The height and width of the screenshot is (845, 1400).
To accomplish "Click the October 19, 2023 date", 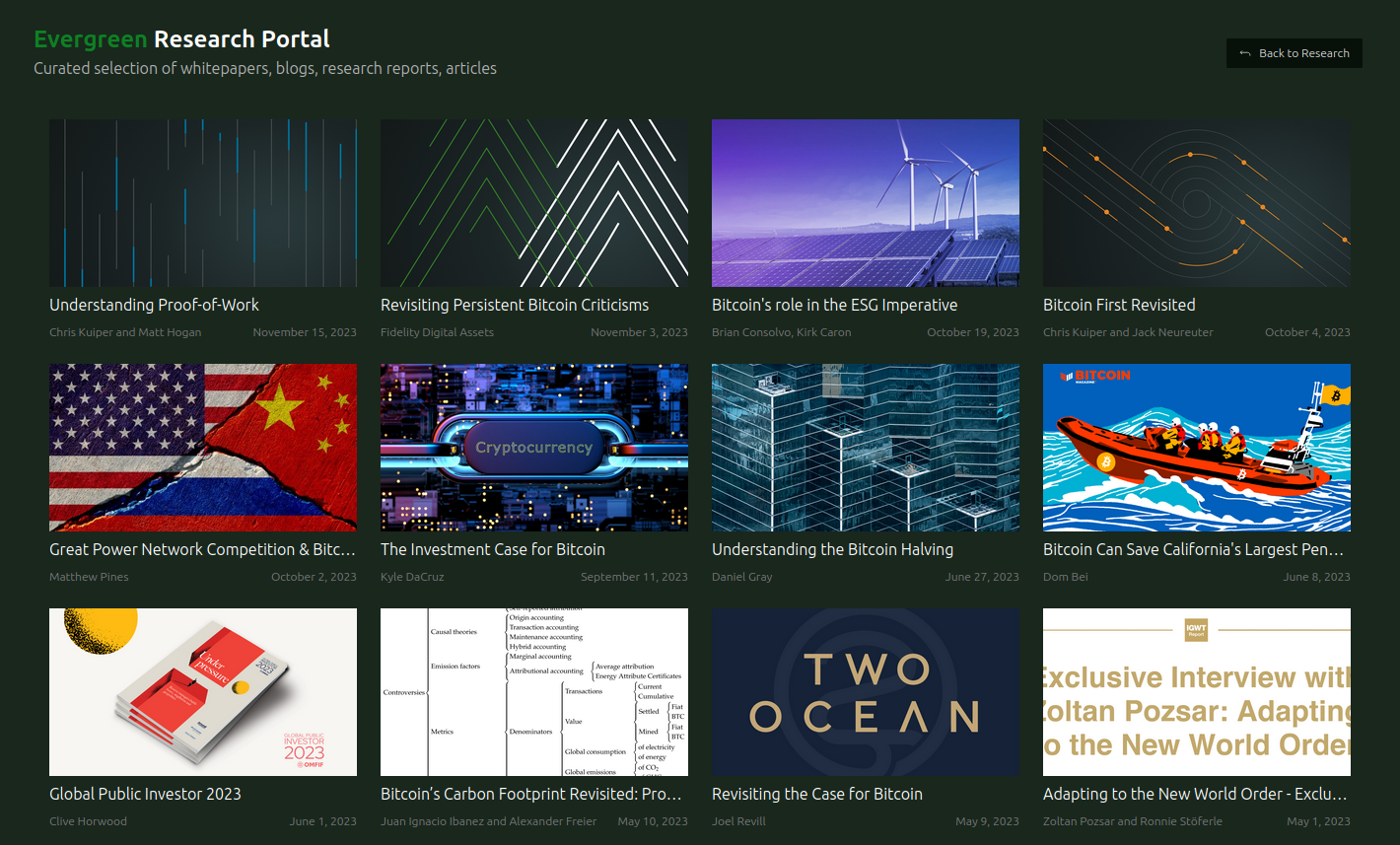I will [973, 332].
